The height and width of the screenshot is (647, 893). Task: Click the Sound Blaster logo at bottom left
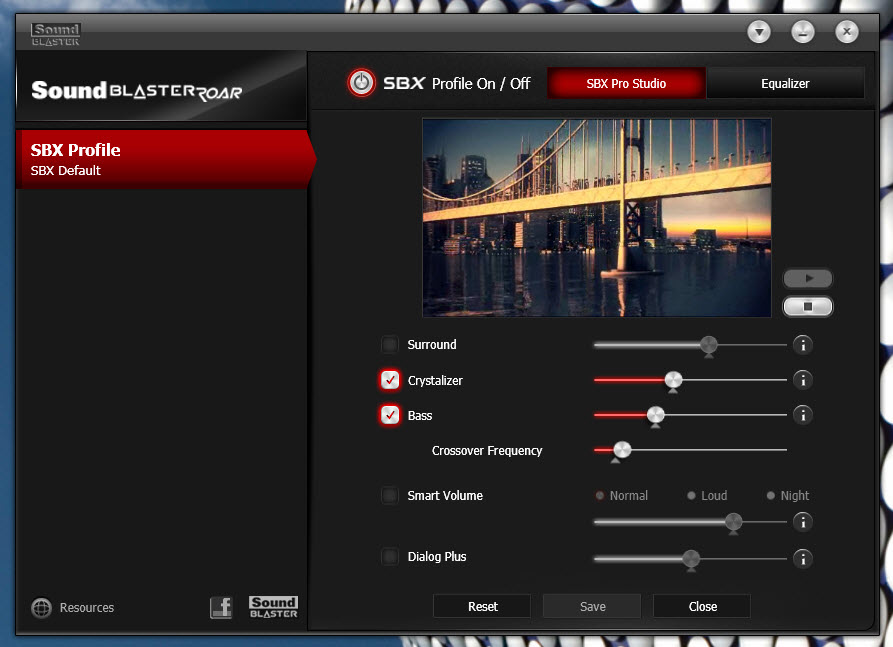tap(273, 607)
